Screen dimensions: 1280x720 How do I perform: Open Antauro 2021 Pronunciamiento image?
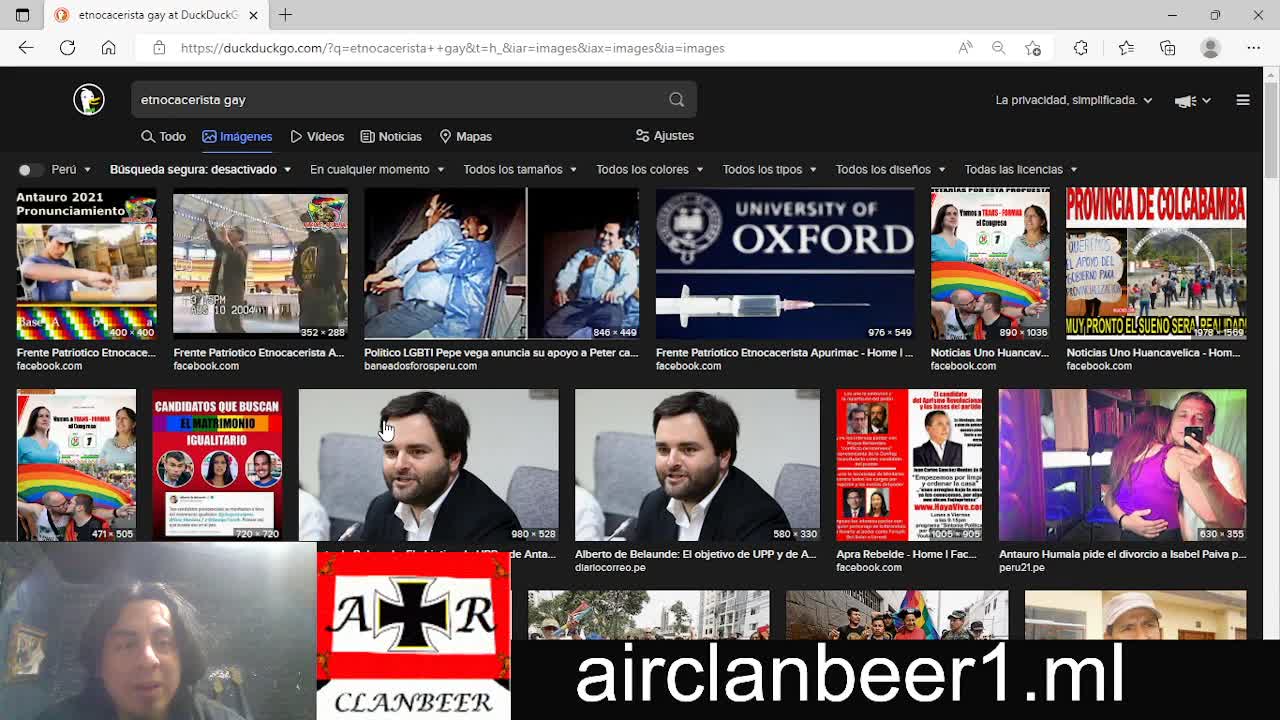(86, 264)
